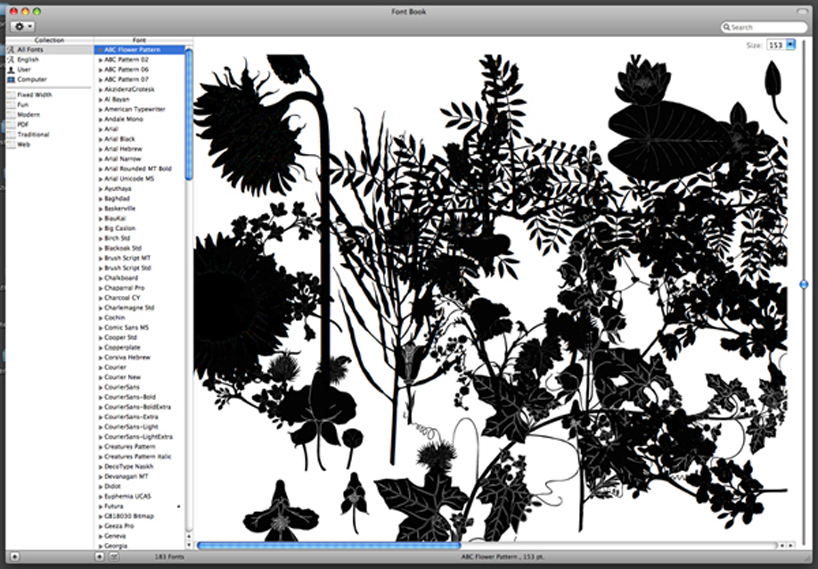This screenshot has width=818, height=569.
Task: Expand the Arial font family
Action: pos(101,129)
